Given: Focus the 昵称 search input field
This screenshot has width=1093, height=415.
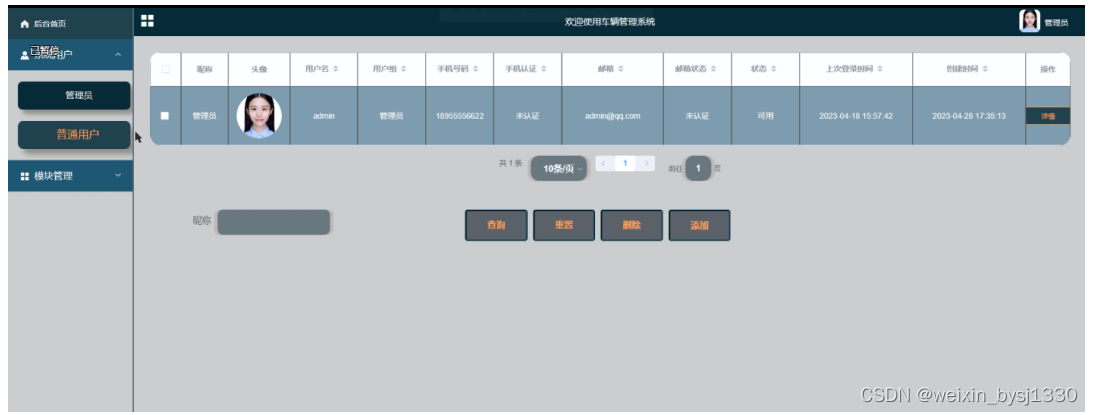Looking at the screenshot, I should pos(273,222).
